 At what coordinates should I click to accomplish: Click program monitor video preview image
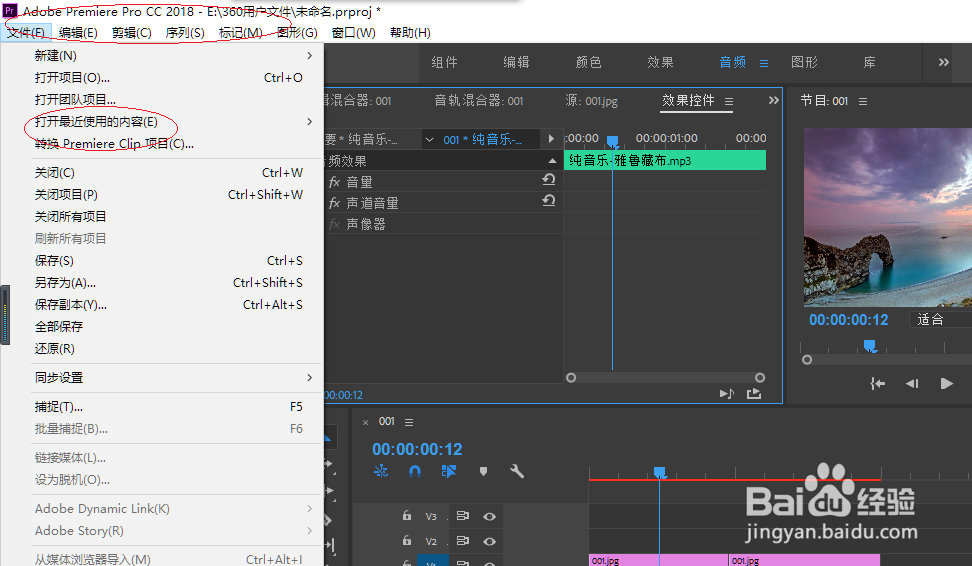pos(888,218)
